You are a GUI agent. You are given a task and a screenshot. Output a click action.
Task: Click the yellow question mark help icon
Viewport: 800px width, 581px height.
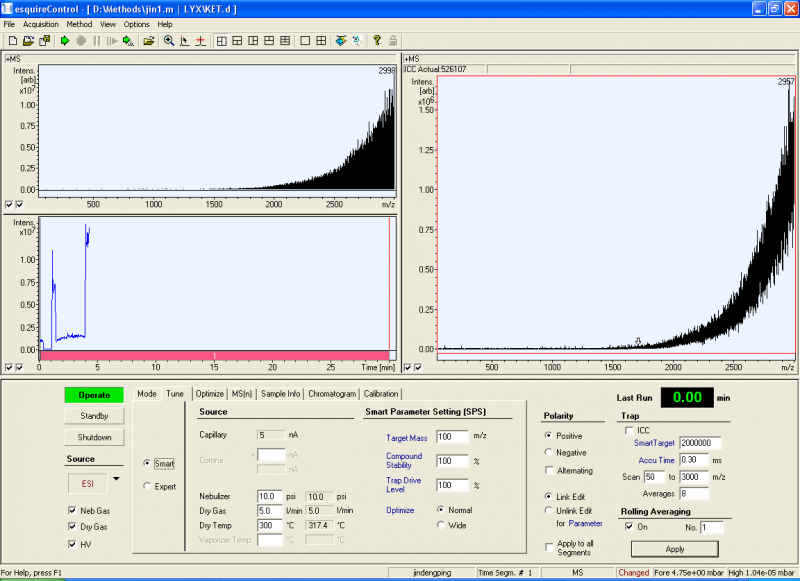coord(377,41)
